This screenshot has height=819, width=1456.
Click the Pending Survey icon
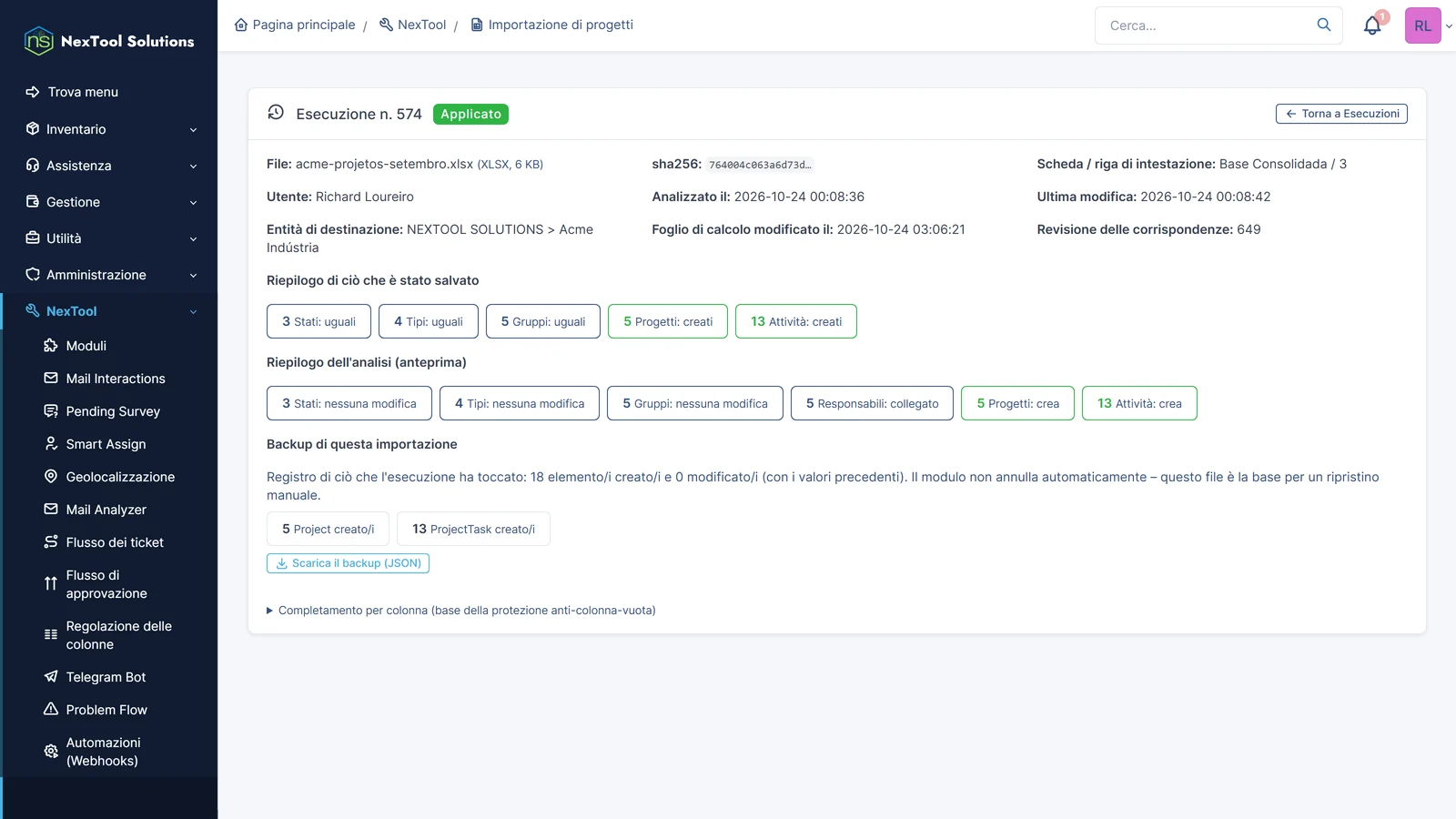tap(51, 411)
